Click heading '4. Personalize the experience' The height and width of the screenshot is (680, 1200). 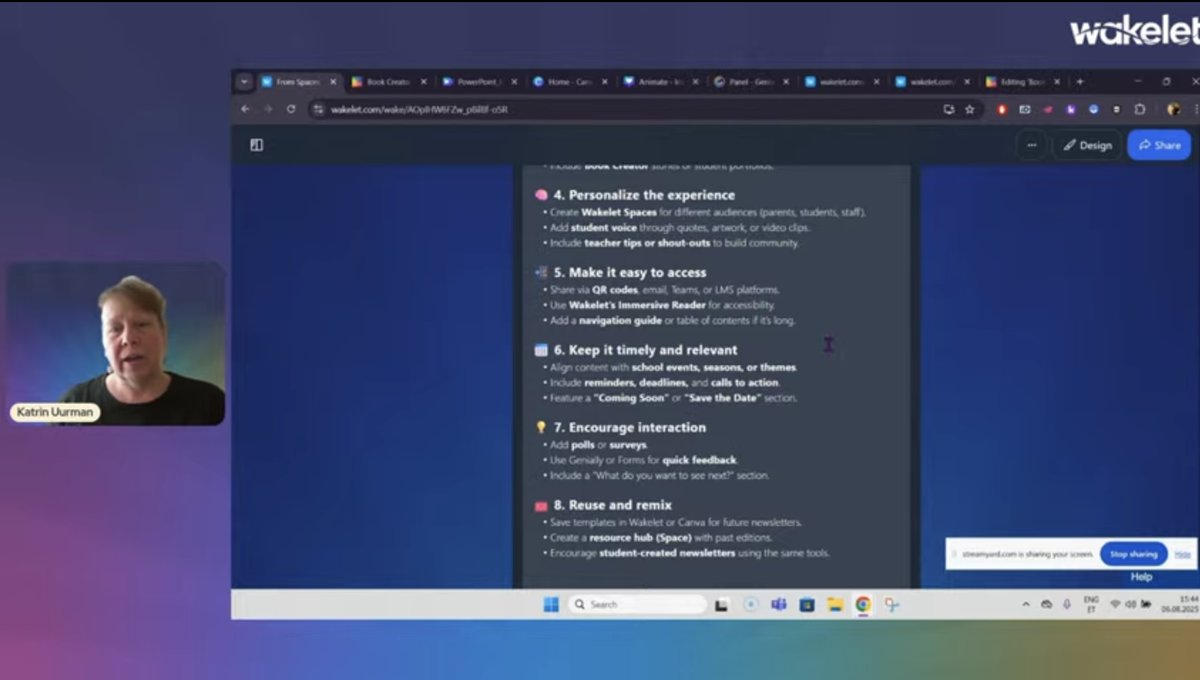click(x=644, y=195)
